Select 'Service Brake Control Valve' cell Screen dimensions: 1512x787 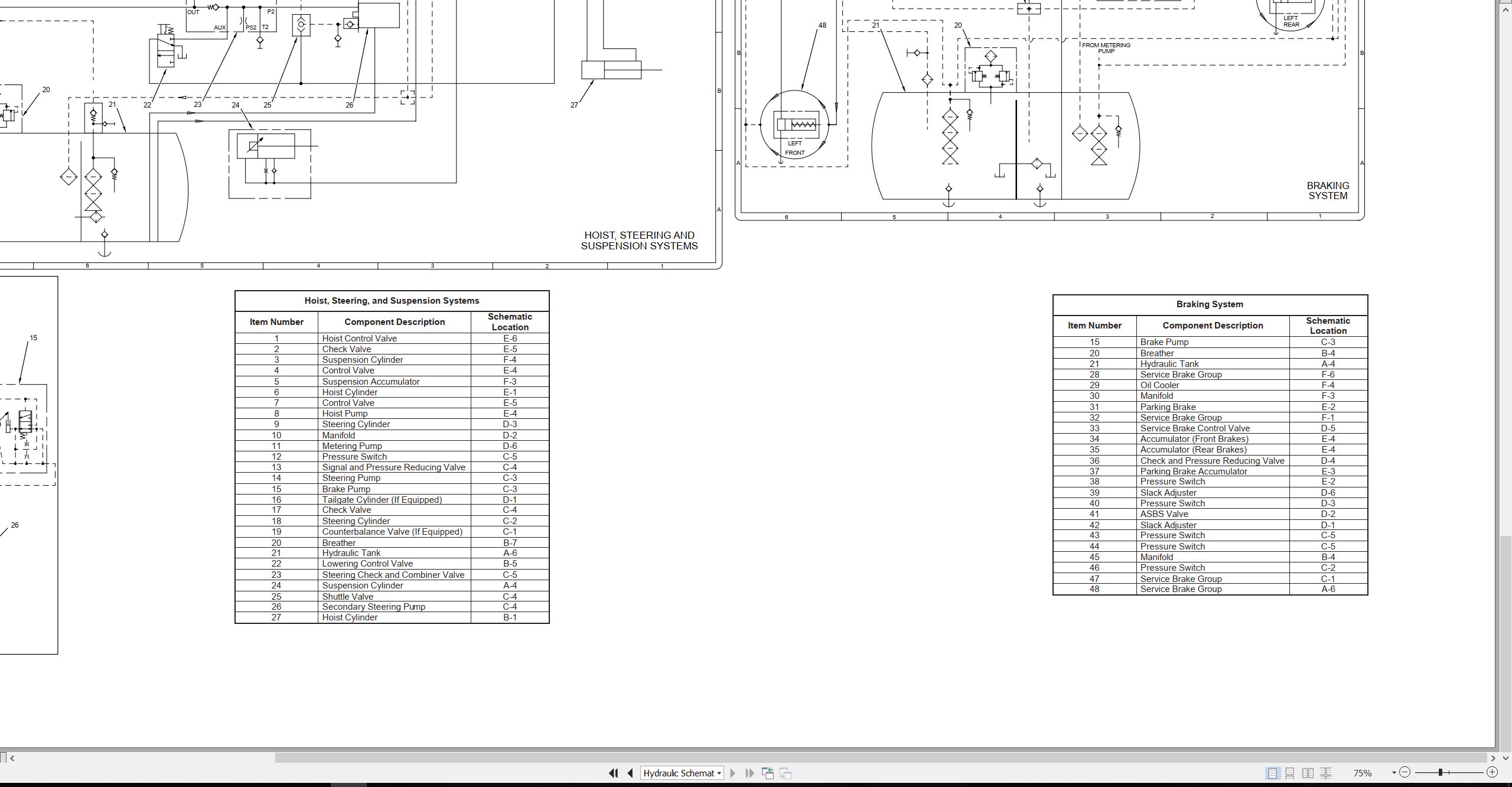[1213, 428]
